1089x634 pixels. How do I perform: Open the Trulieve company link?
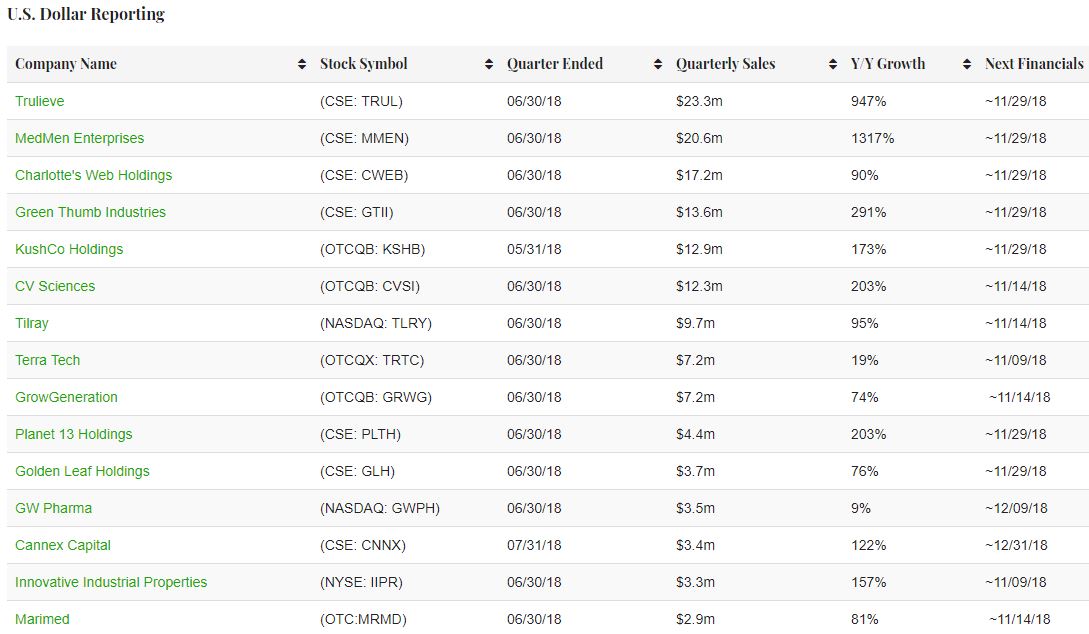click(x=40, y=101)
